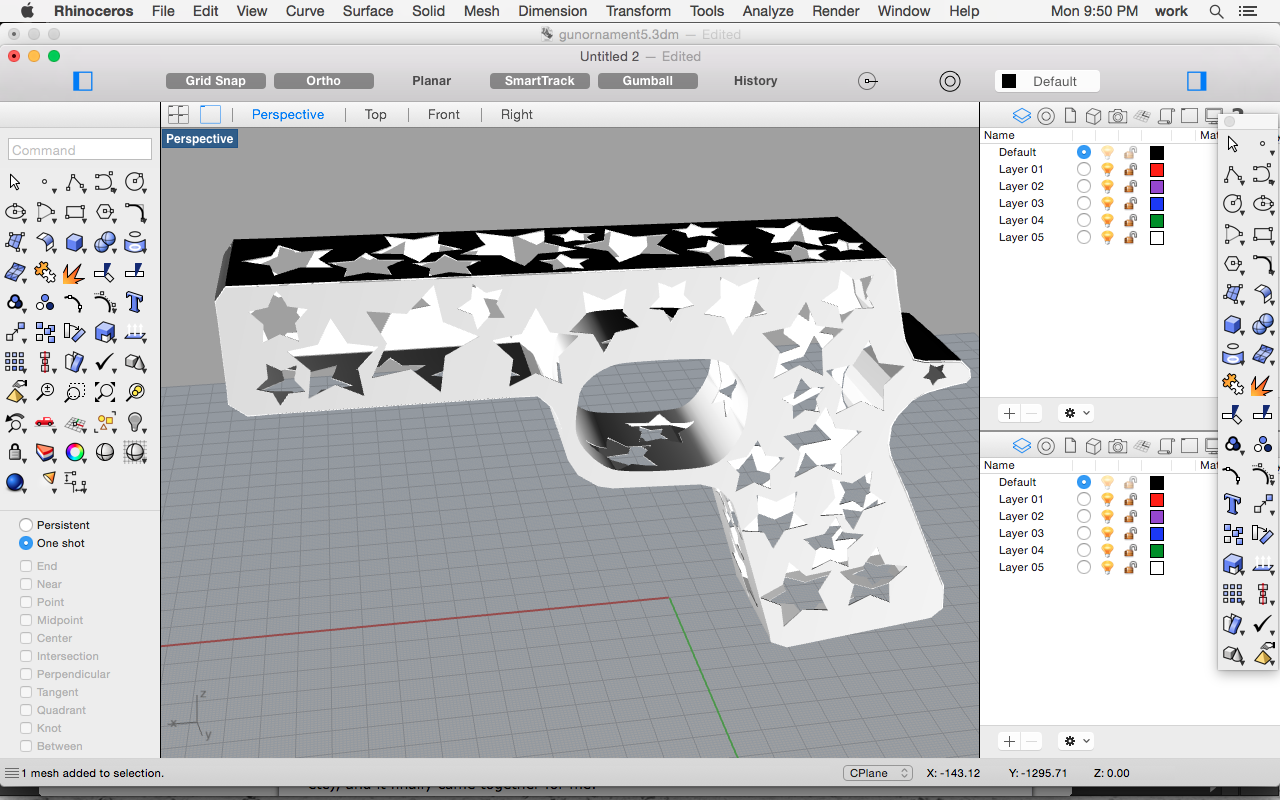Enable the End object snap checkbox
This screenshot has width=1280, height=800.
(x=26, y=566)
